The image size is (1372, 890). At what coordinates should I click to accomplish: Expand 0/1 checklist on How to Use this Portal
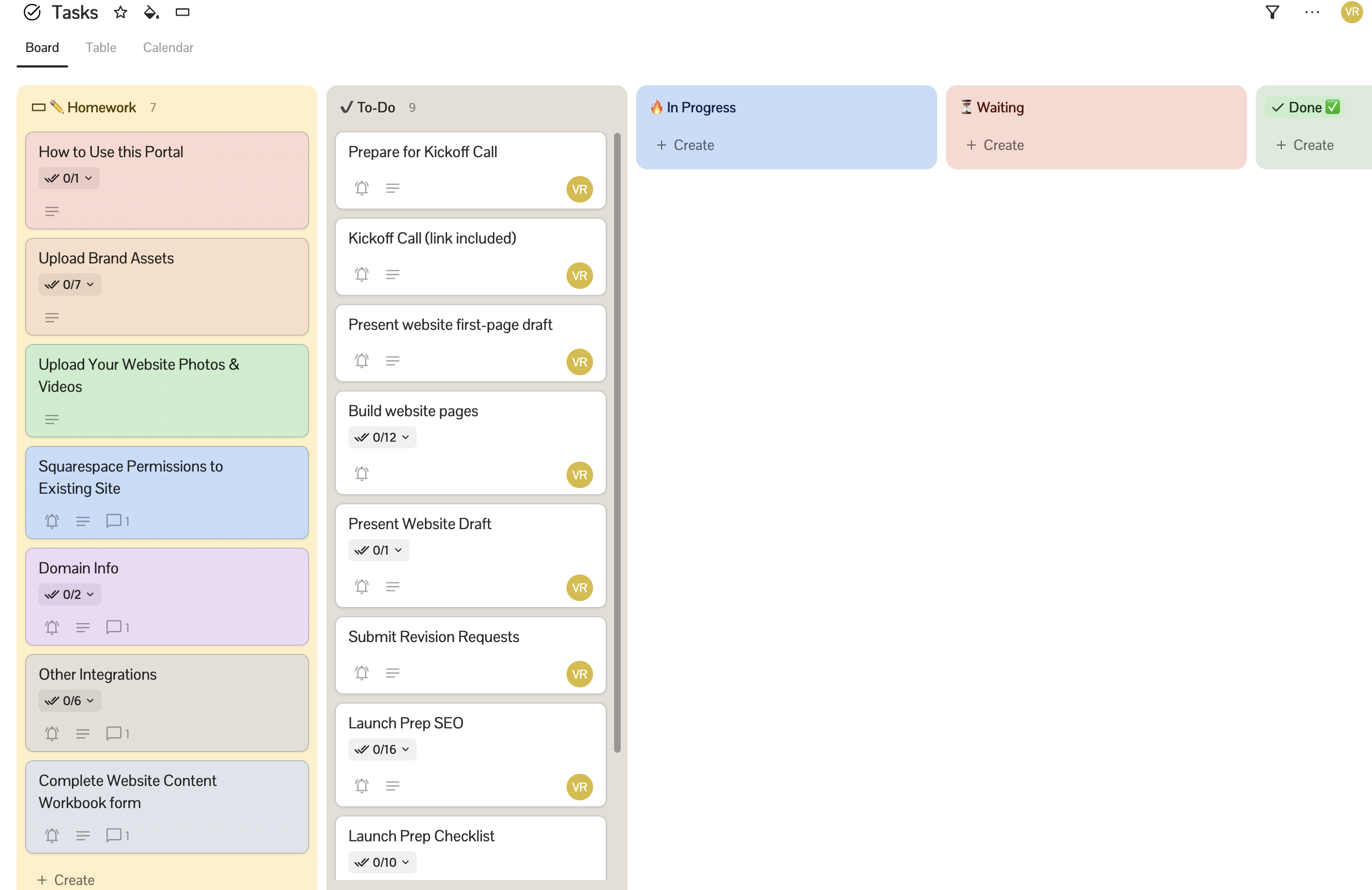[x=69, y=178]
